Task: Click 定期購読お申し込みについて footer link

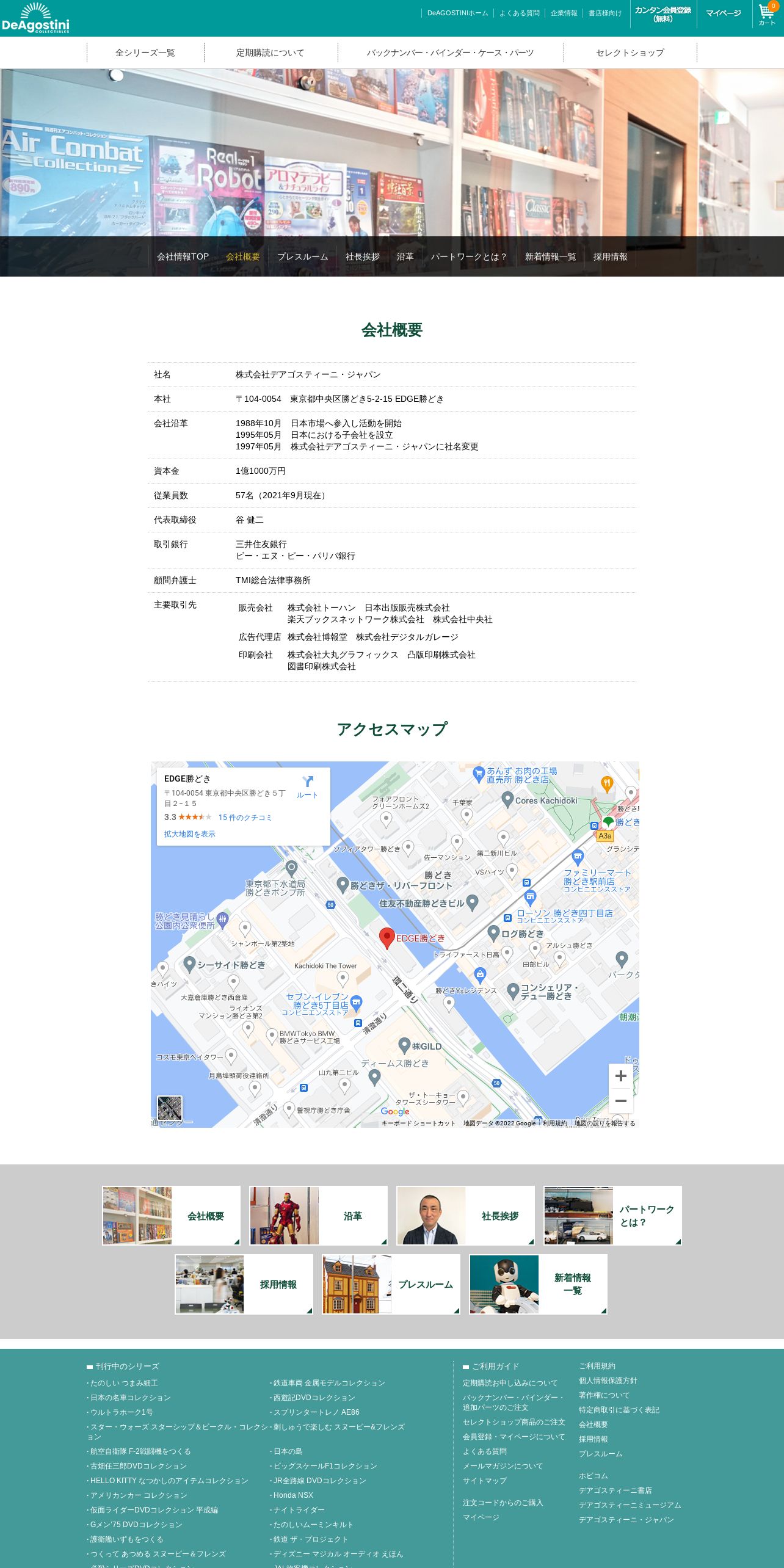Action: pyautogui.click(x=510, y=1383)
